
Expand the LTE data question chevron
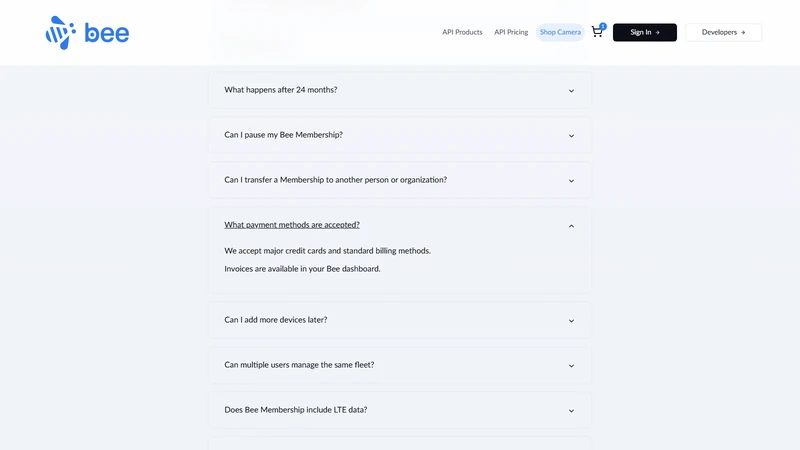[571, 410]
